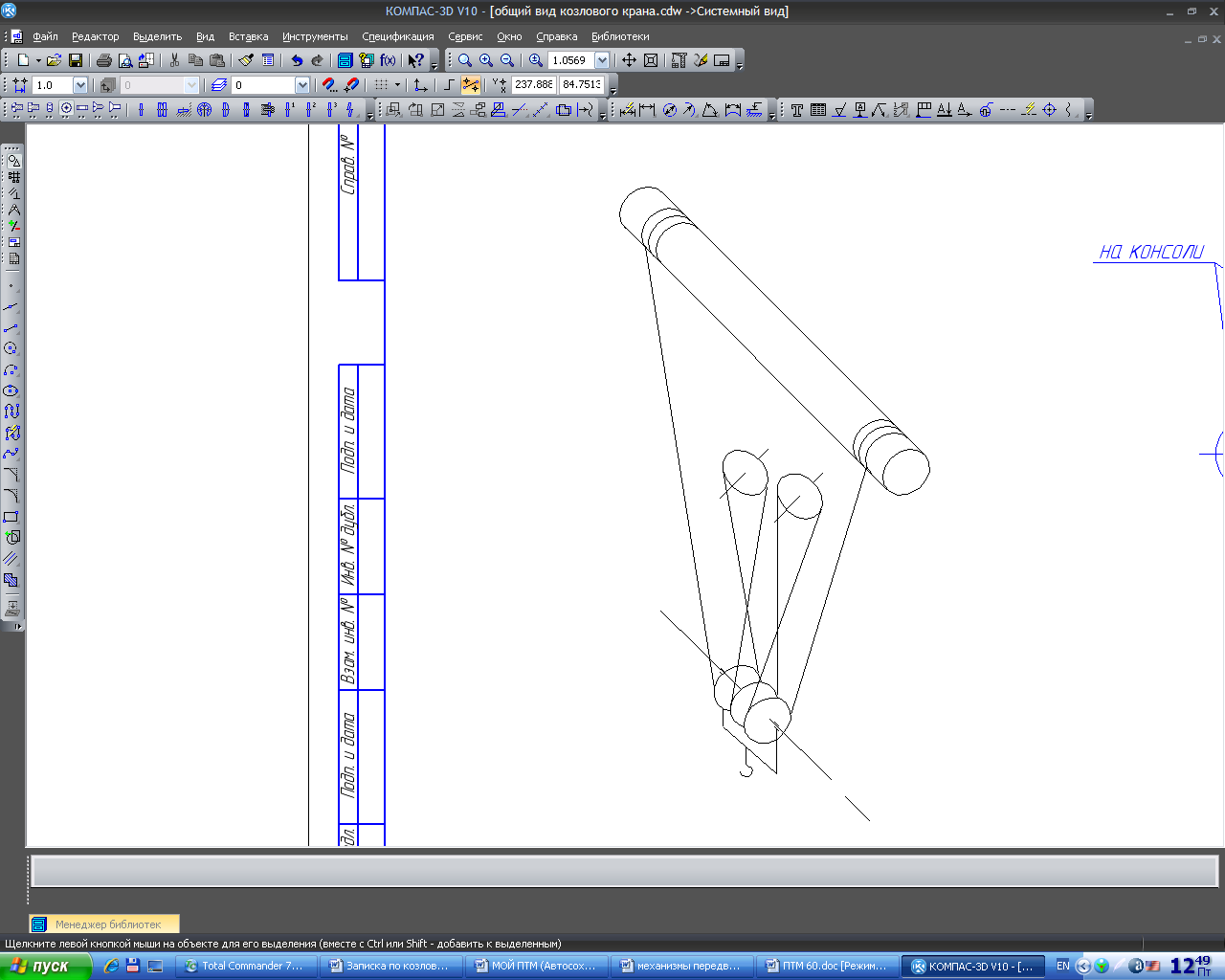Open the Инструменты menu

coord(315,36)
